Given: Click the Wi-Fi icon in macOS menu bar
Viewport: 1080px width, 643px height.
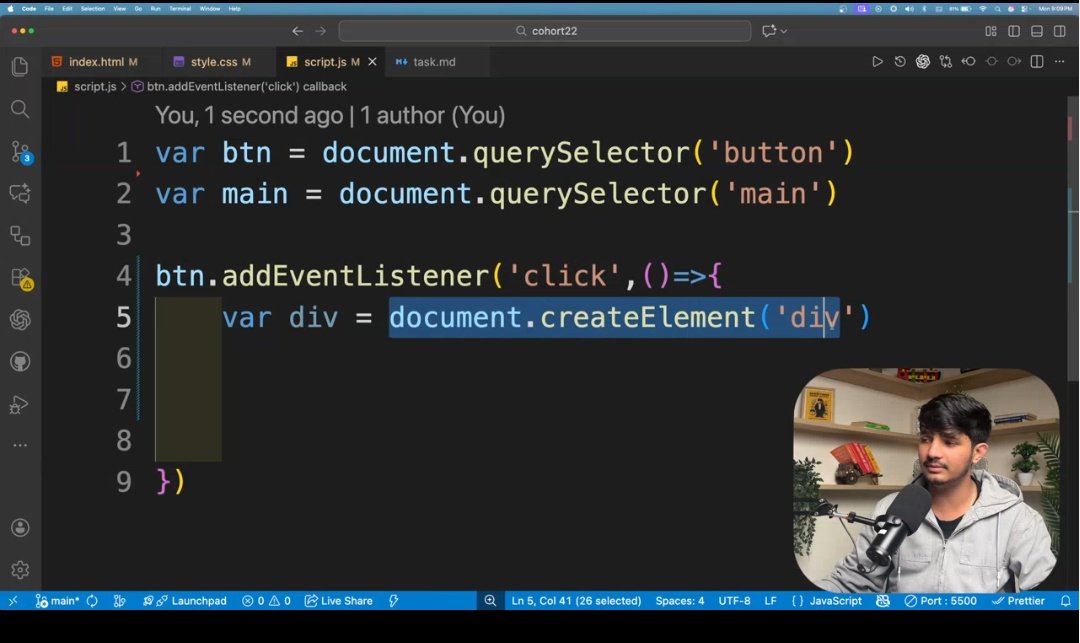Looking at the screenshot, I should click(x=983, y=9).
